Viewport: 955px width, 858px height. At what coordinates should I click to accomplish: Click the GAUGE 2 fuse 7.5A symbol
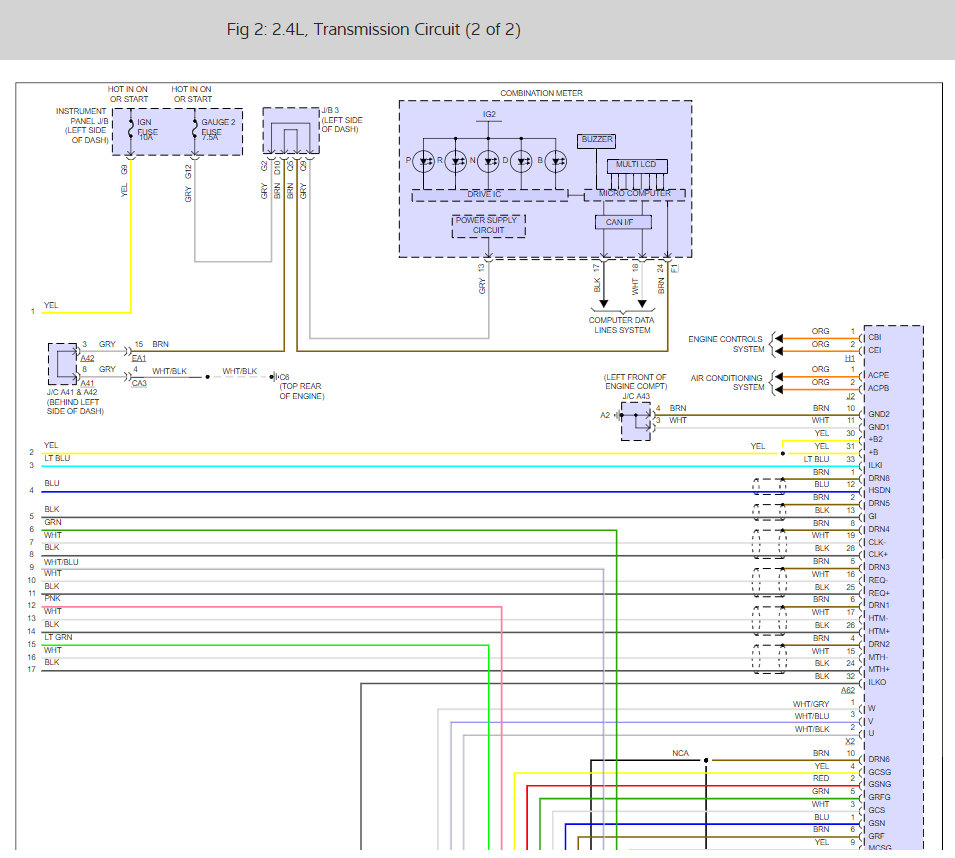point(195,129)
